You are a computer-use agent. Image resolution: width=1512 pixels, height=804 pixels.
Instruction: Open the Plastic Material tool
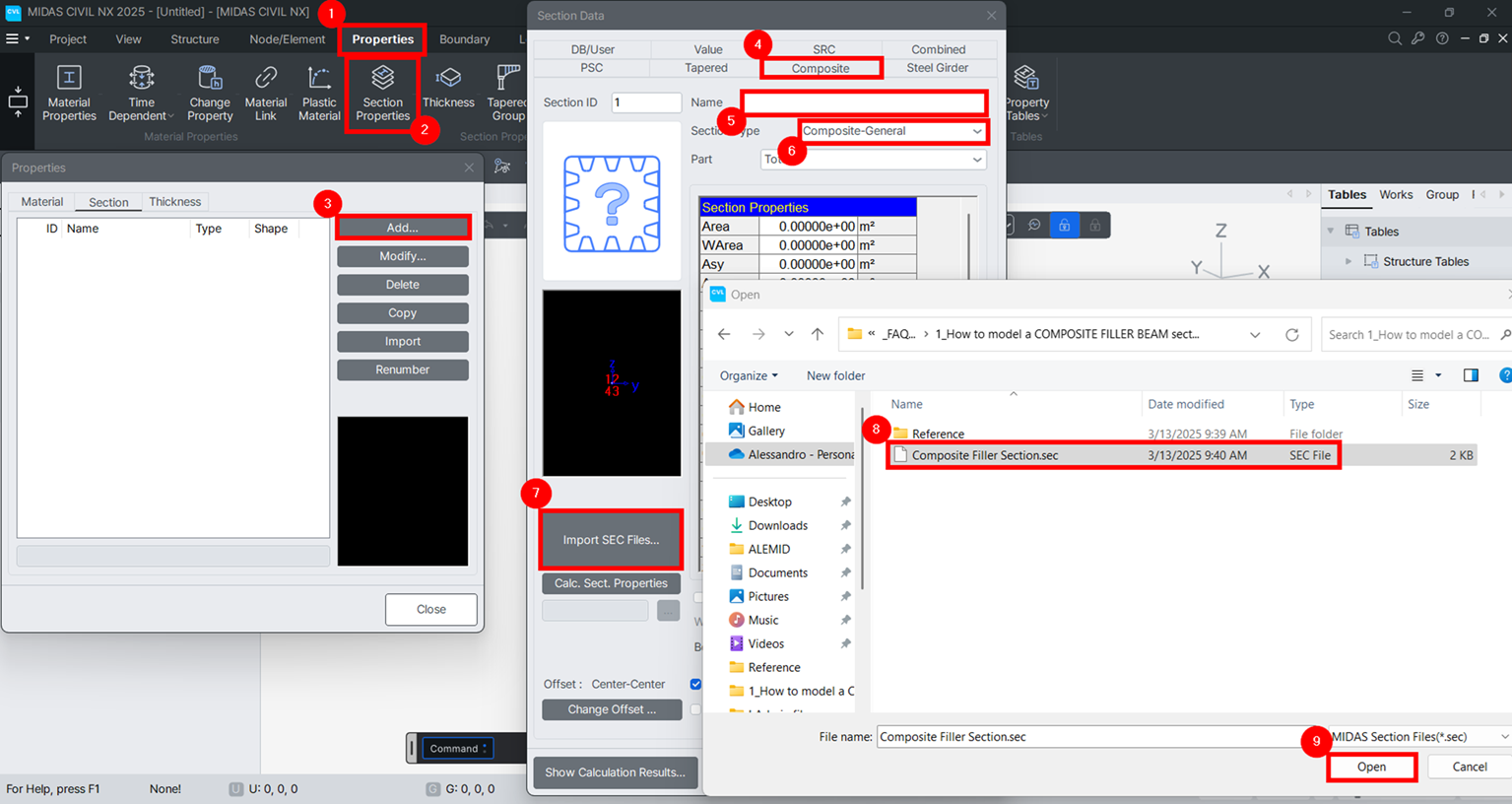point(319,93)
